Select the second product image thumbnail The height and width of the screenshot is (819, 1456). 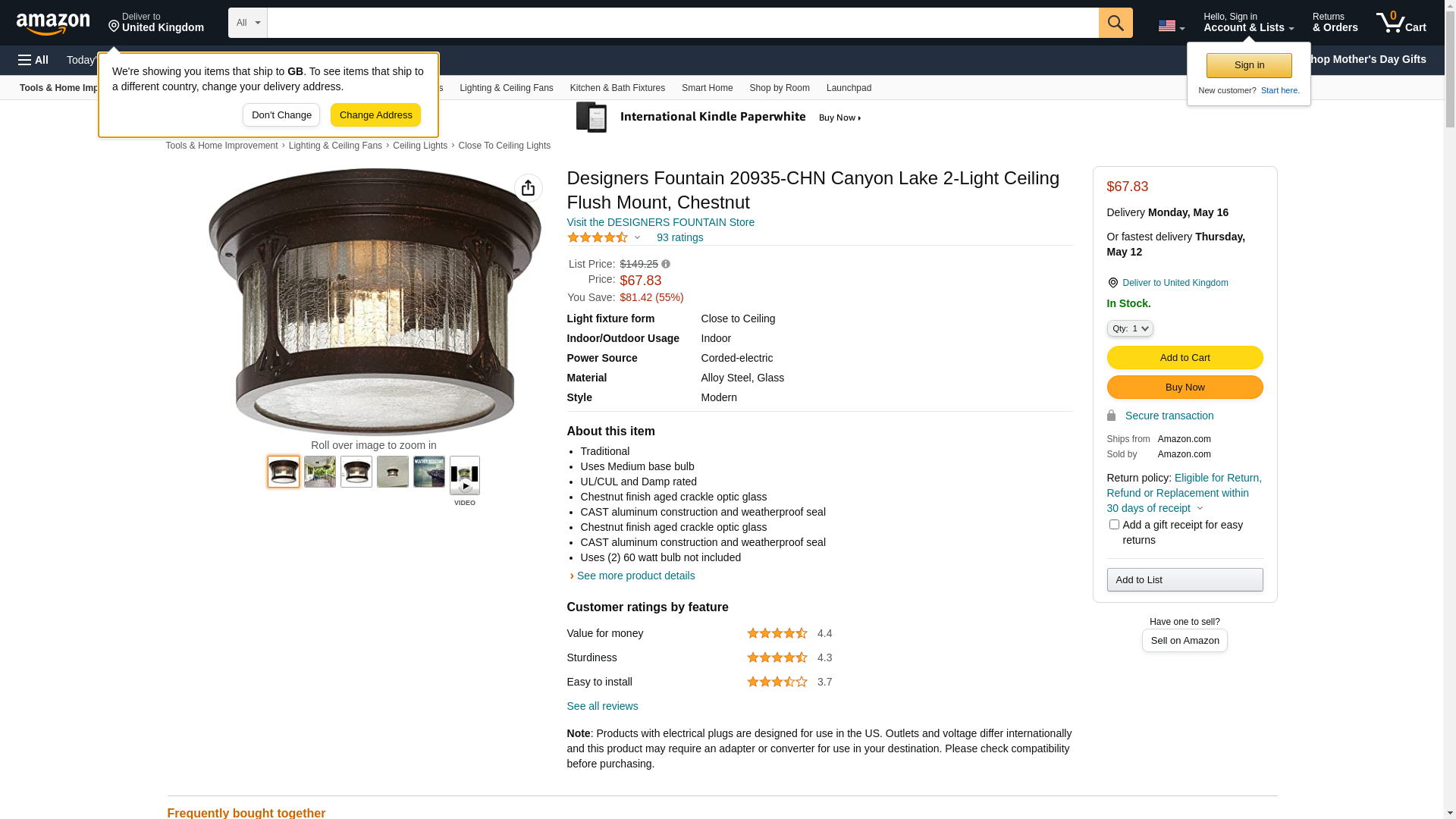coord(320,472)
